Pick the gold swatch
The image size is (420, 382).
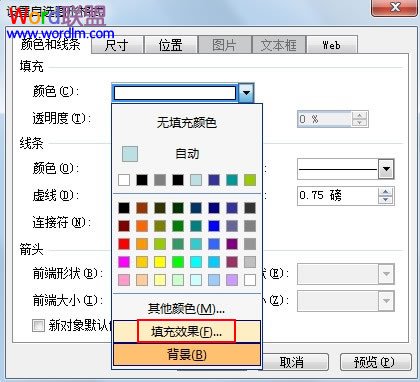click(142, 262)
